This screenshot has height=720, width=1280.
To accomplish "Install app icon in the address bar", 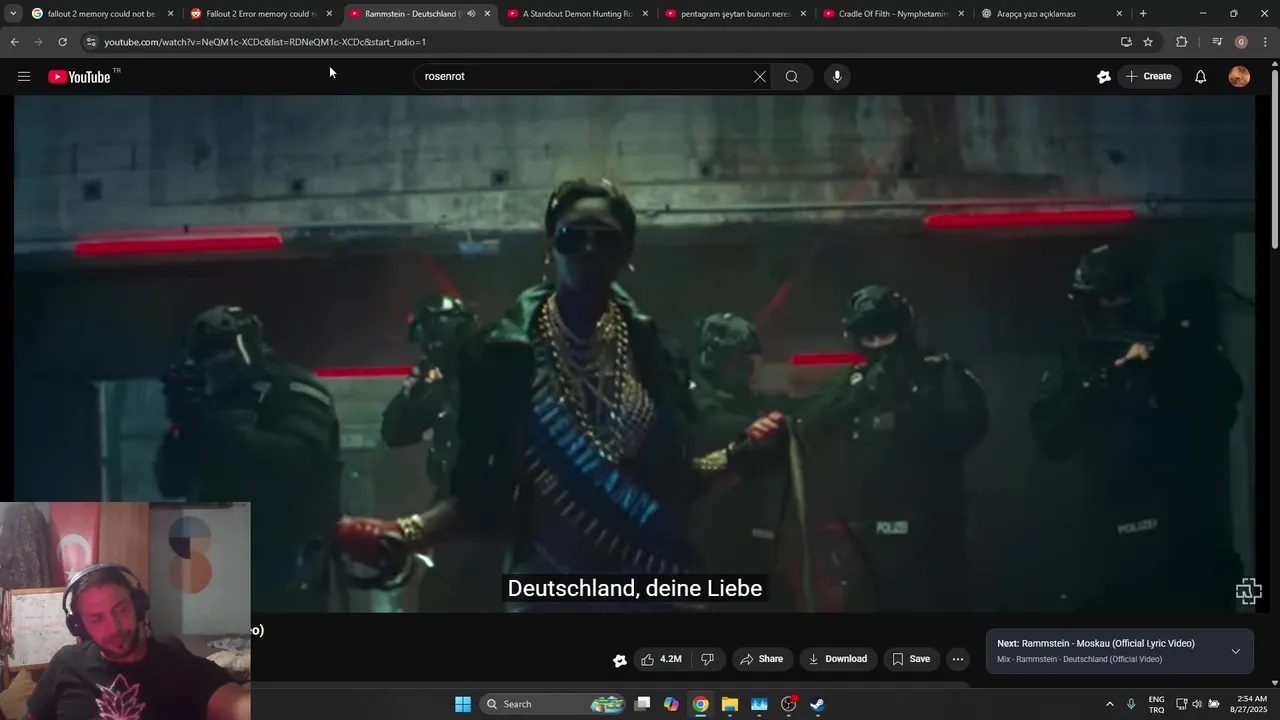I will pyautogui.click(x=1126, y=42).
